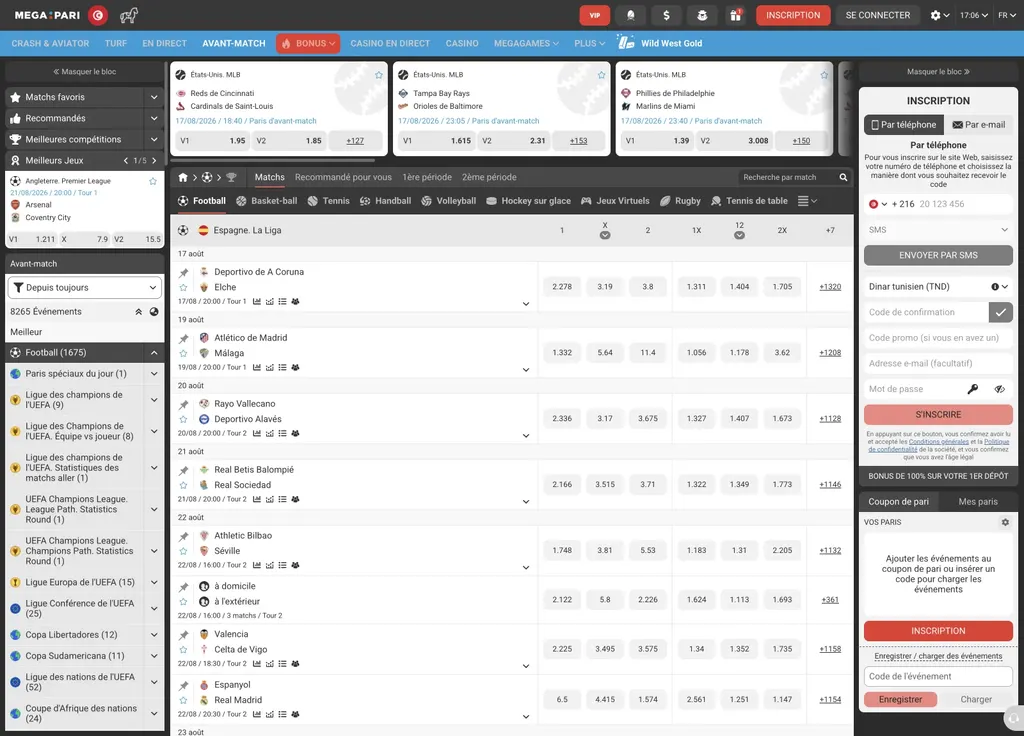Open the CASINO EN DIRECT menu

[390, 43]
